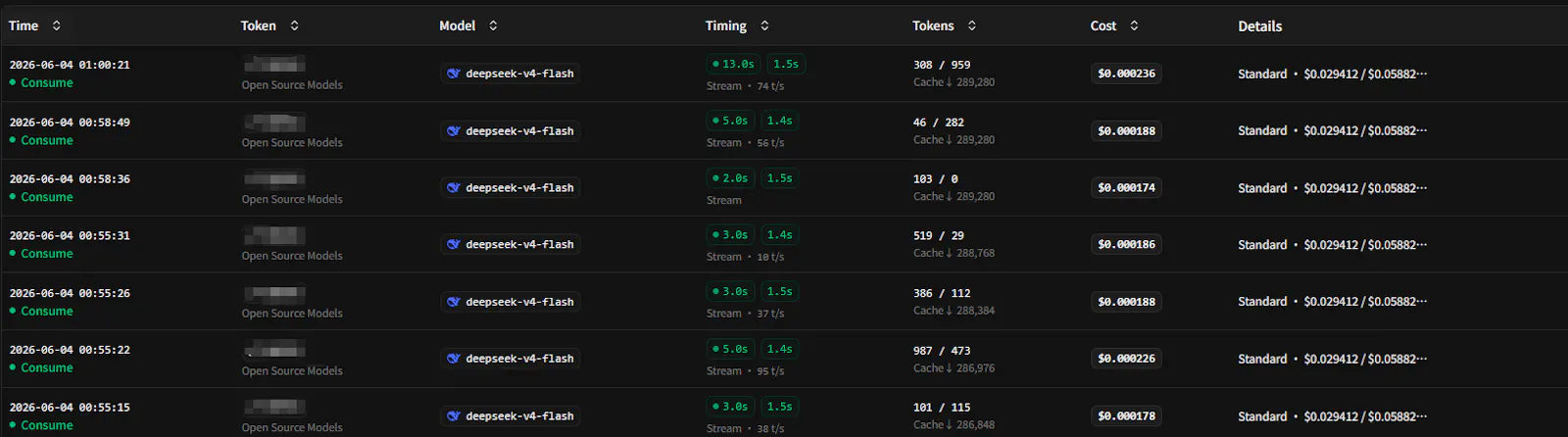Click the 1.5s badge in the 01:00:21 row
Image resolution: width=1568 pixels, height=437 pixels.
(x=786, y=64)
